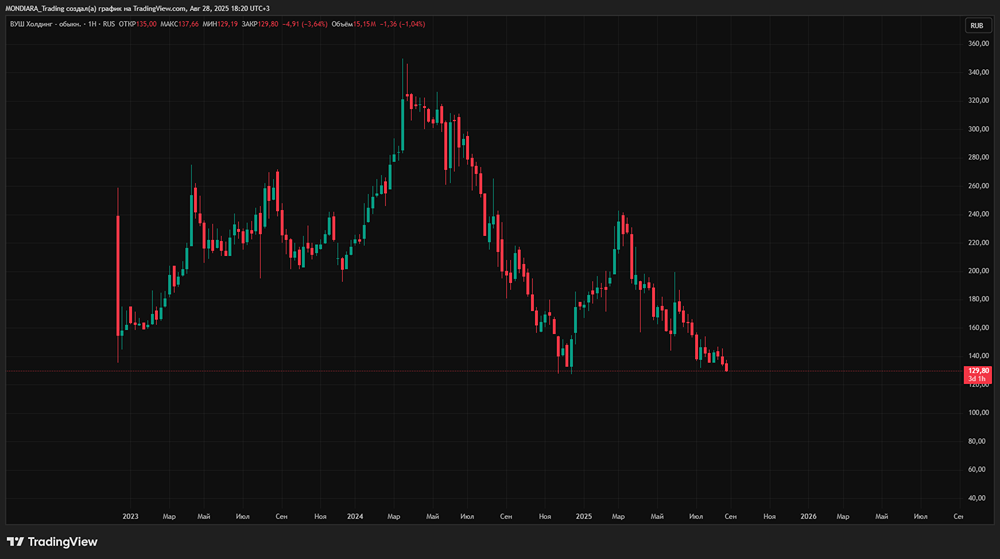Viewport: 1000px width, 559px height.
Task: Click the Мар label right after 2026
Action: click(x=842, y=517)
